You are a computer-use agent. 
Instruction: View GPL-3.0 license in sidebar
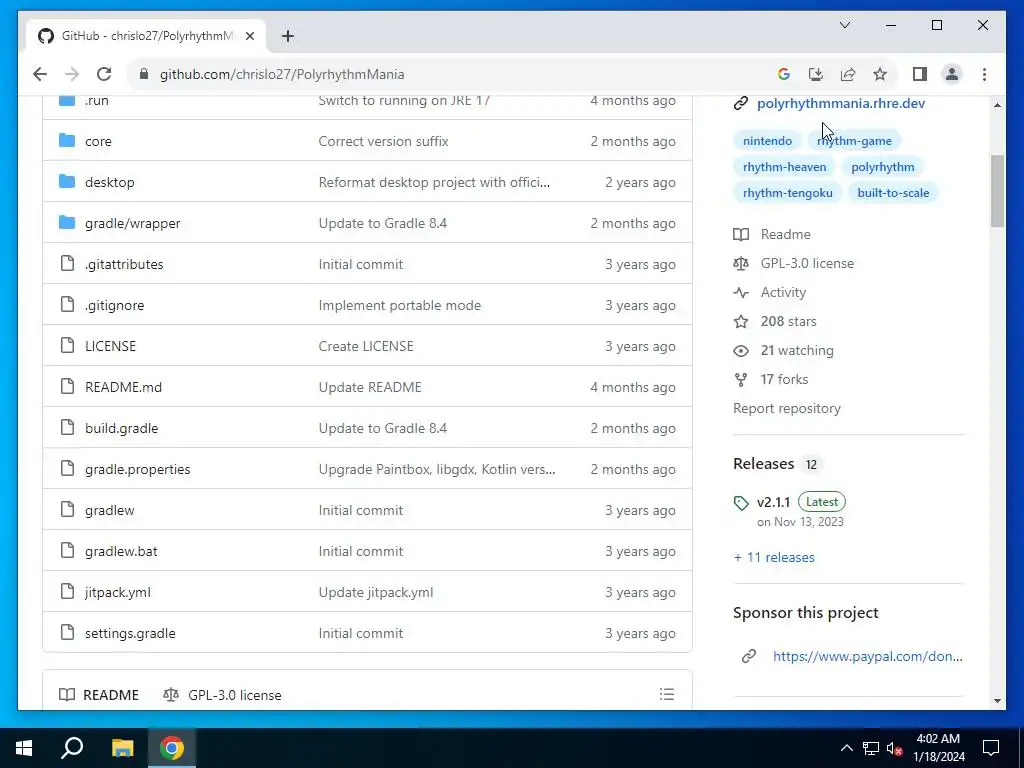[x=793, y=263]
